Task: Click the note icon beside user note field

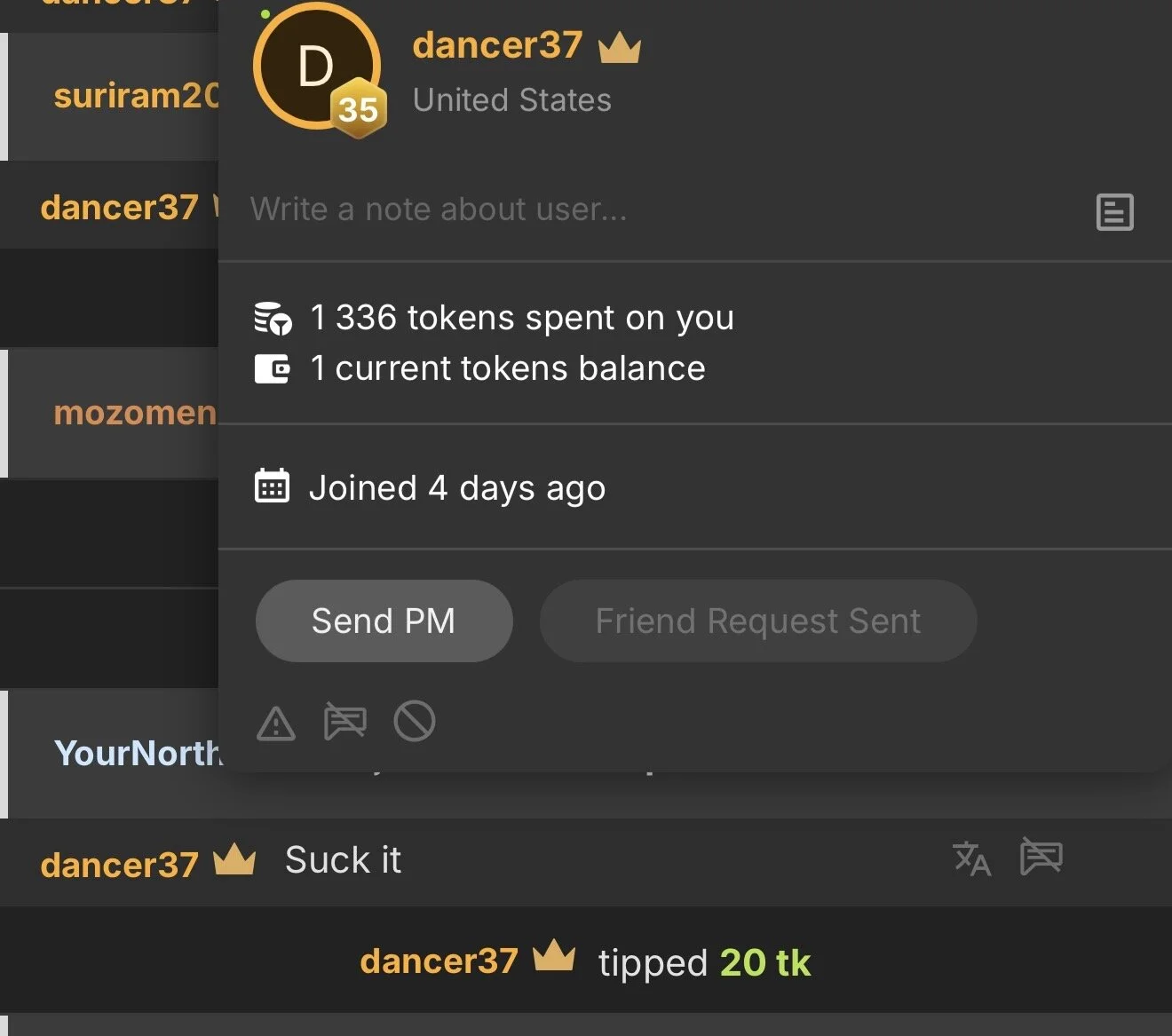Action: point(1114,212)
